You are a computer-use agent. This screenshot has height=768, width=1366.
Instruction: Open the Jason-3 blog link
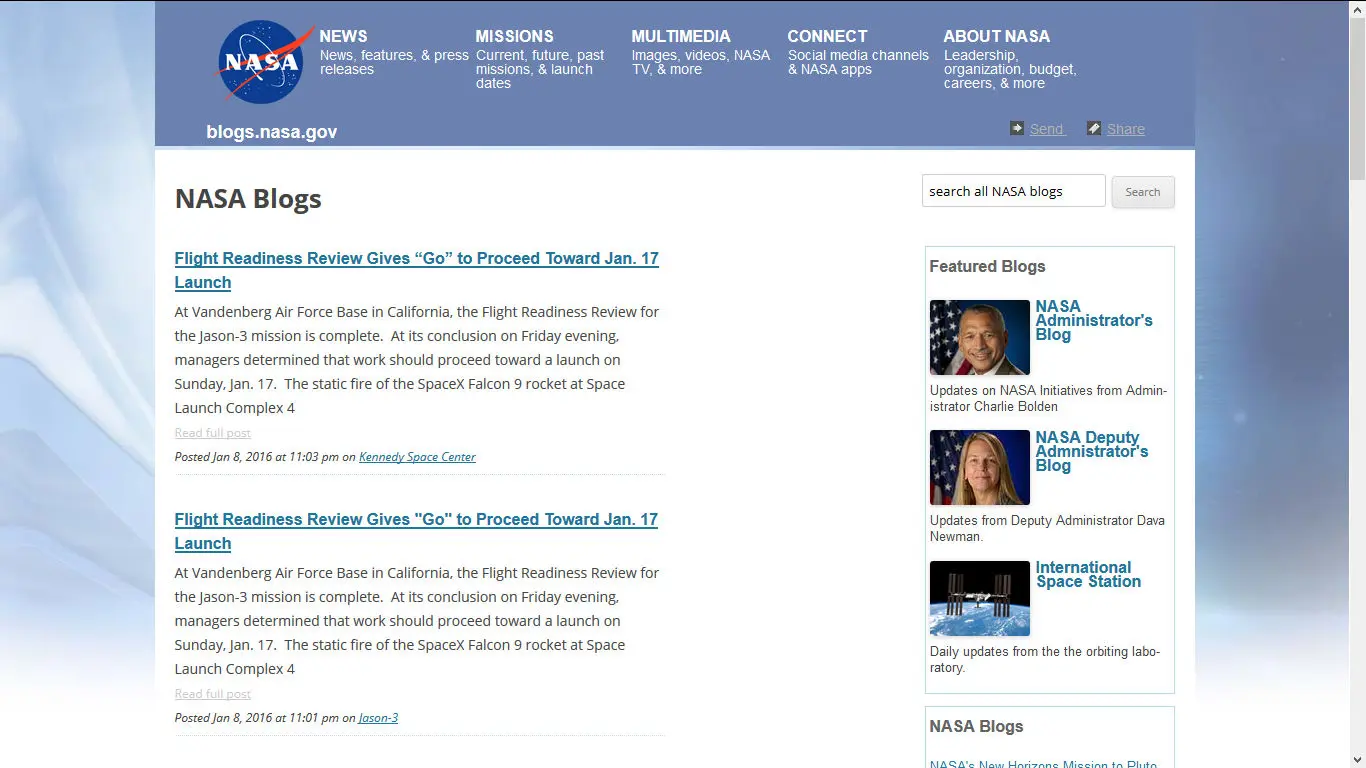(x=378, y=717)
